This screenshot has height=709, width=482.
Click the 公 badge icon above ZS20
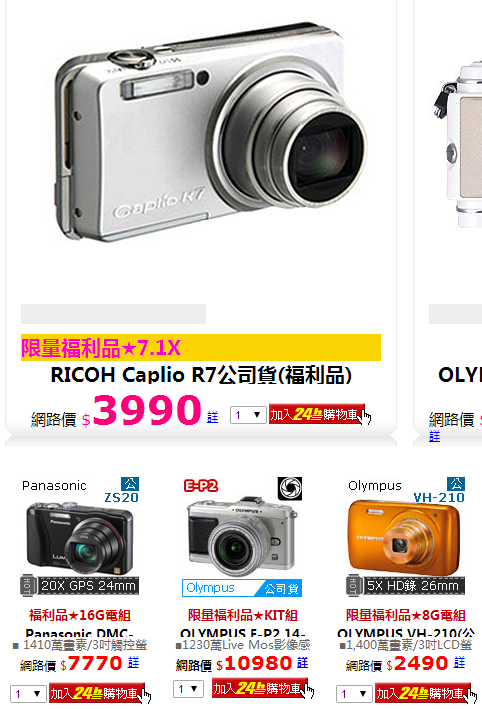pos(130,484)
